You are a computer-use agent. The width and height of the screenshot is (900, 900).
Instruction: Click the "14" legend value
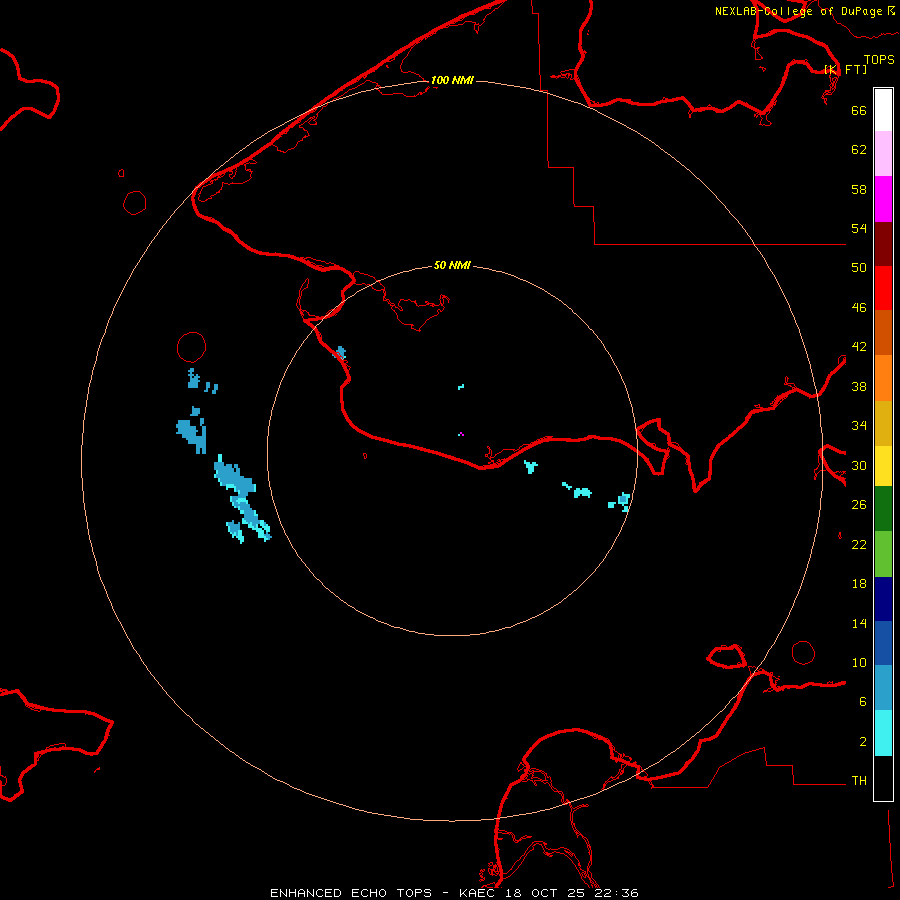tap(859, 623)
